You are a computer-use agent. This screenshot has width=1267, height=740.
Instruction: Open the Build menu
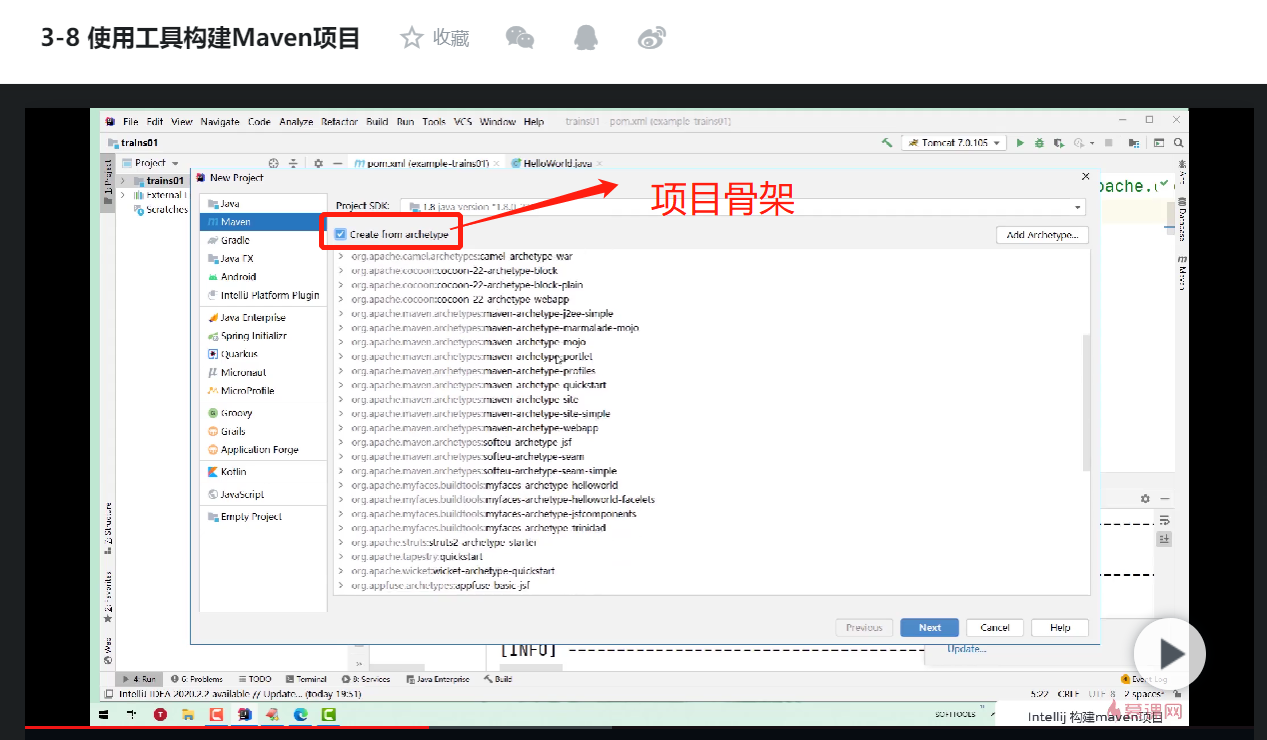[377, 122]
